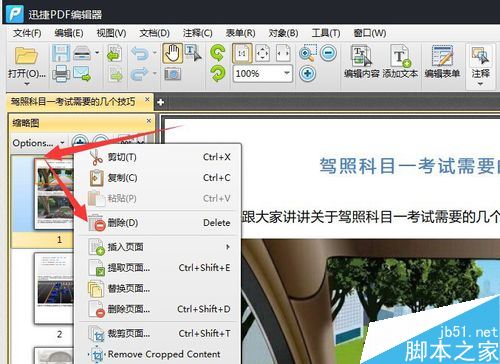Choose 删除(D) in the context menu
Screen dimensions: 500x364
(x=159, y=223)
